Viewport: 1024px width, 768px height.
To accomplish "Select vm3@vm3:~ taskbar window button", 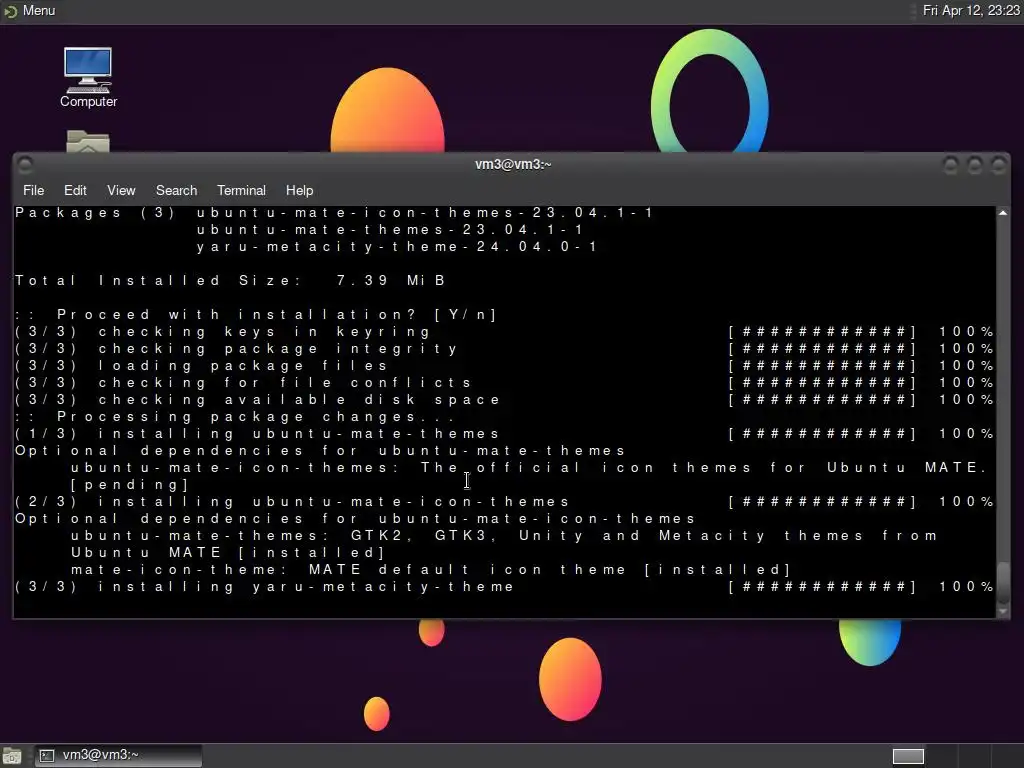I will coord(118,756).
